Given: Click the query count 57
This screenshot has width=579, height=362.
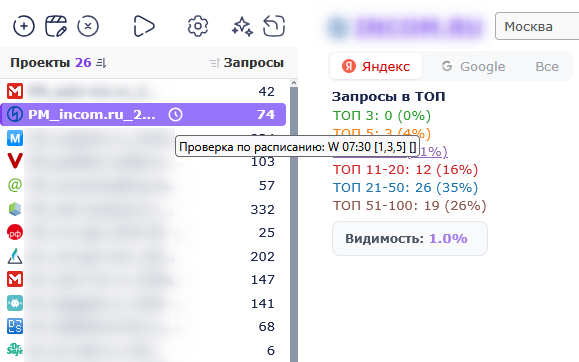Looking at the screenshot, I should pos(267,185).
